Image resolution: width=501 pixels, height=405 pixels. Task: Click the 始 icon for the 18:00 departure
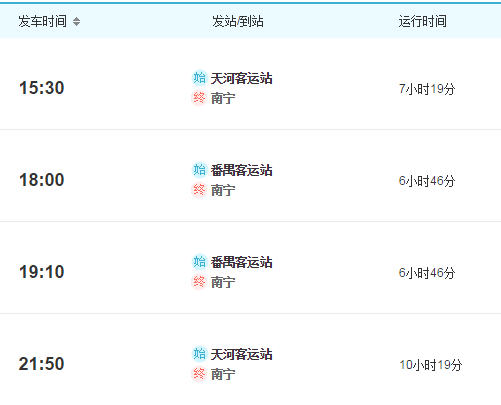click(x=199, y=170)
